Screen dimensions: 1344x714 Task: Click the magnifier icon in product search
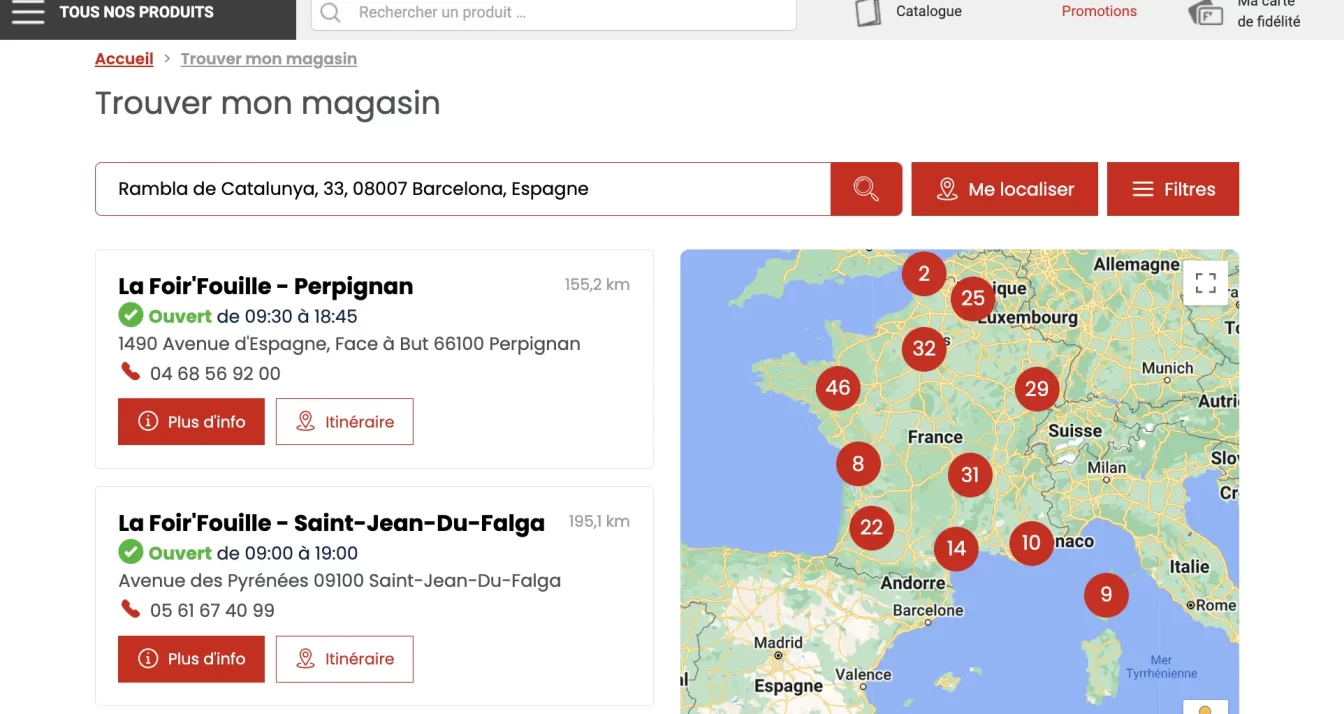tap(331, 13)
